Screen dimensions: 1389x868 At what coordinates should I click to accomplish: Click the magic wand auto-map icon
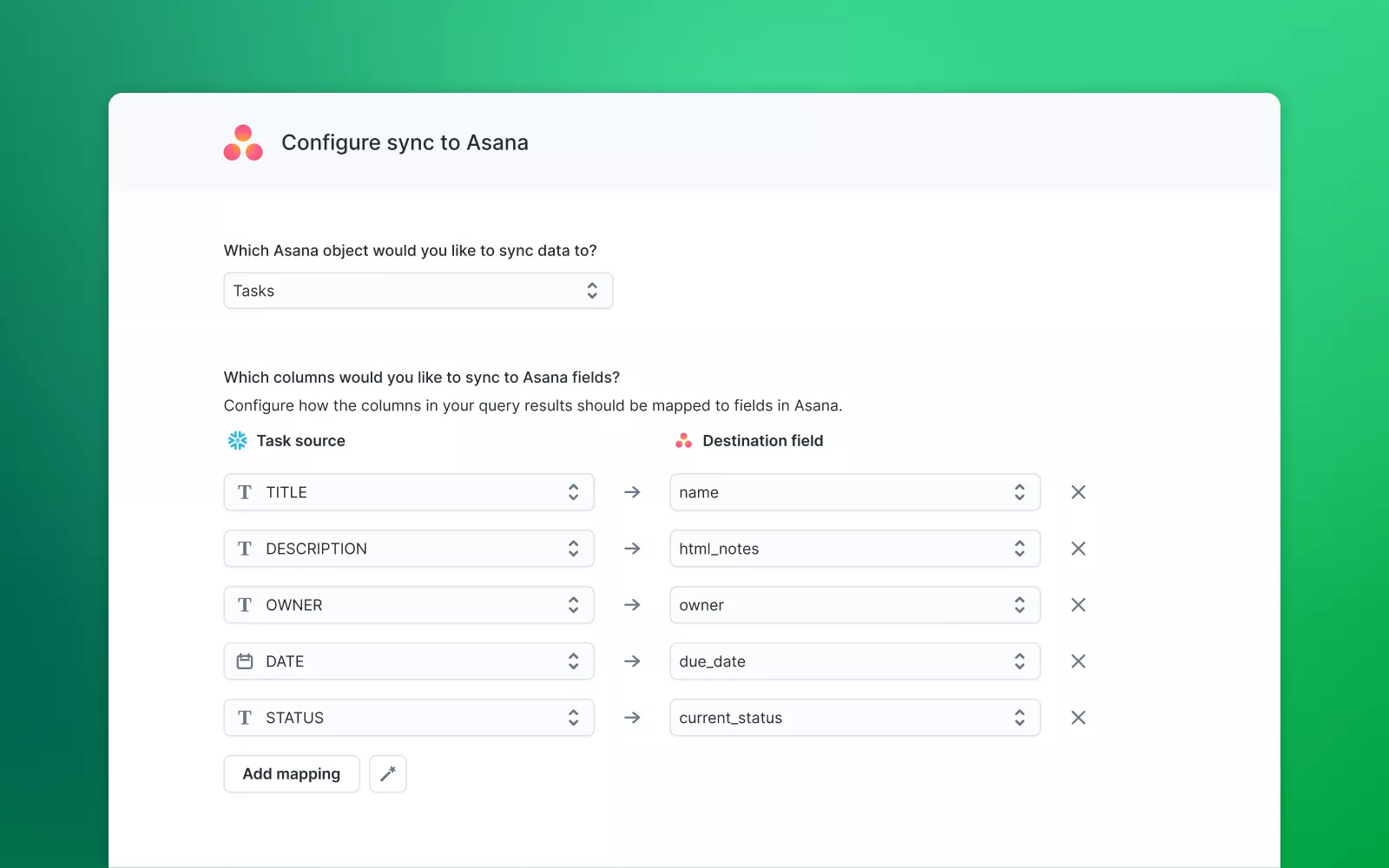click(x=388, y=773)
